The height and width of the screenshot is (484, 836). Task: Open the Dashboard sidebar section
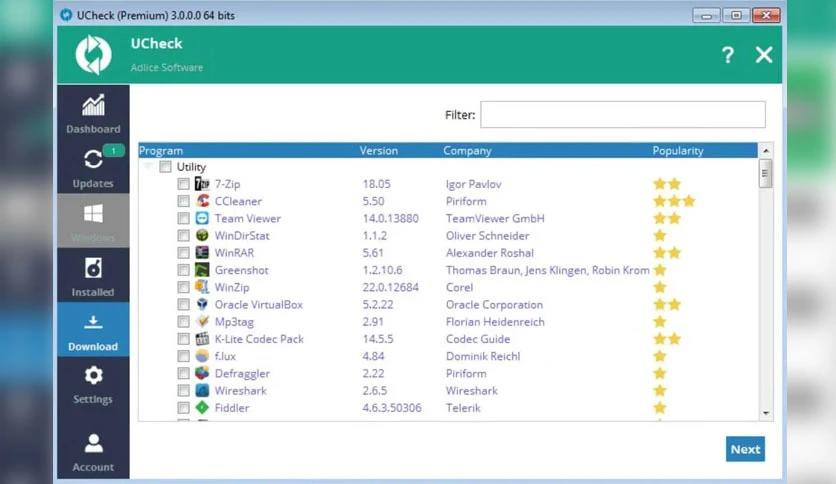click(x=93, y=112)
